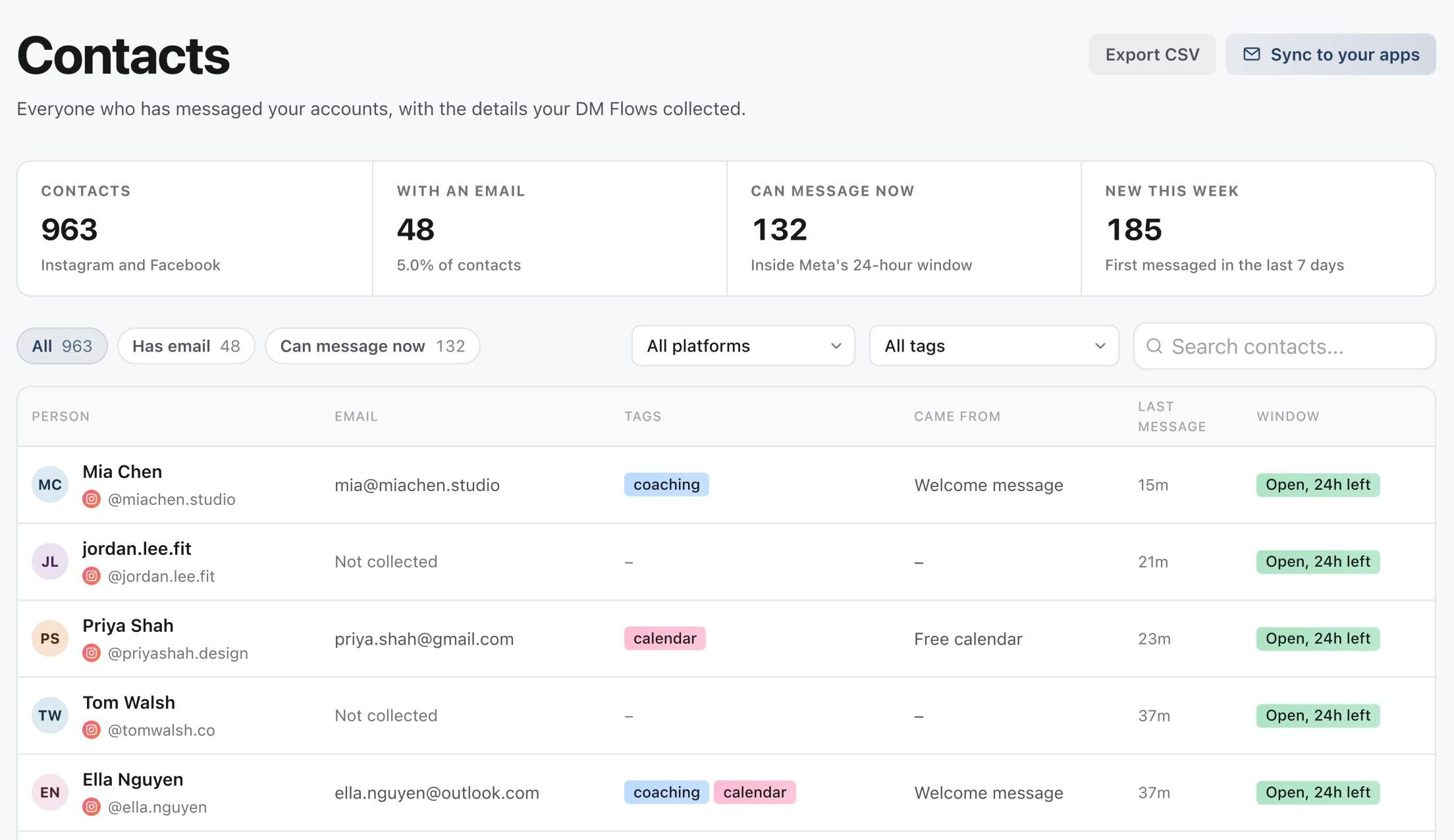This screenshot has width=1454, height=840.
Task: Click the MC avatar for Mia Chen
Action: [x=50, y=485]
